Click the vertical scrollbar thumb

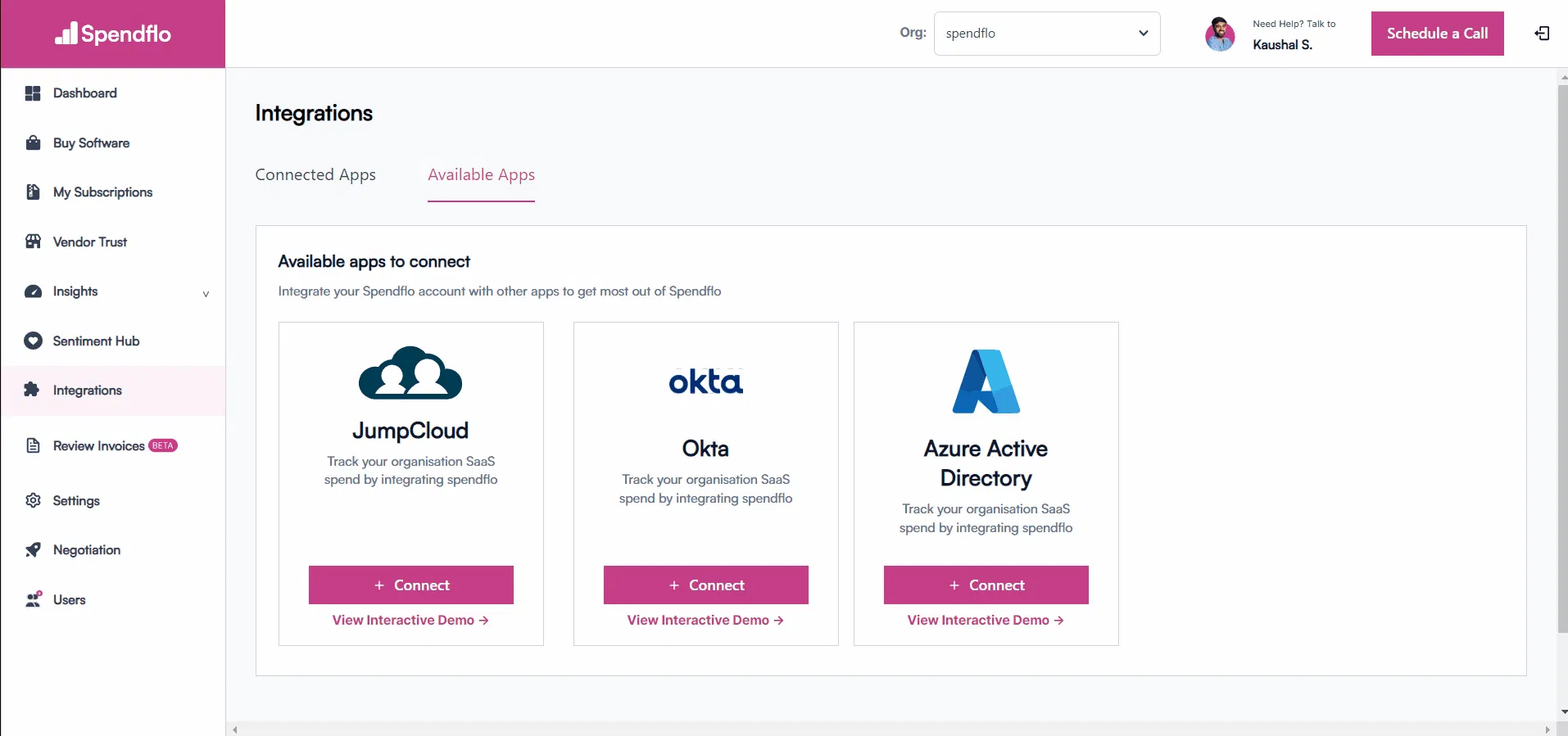click(x=1562, y=359)
